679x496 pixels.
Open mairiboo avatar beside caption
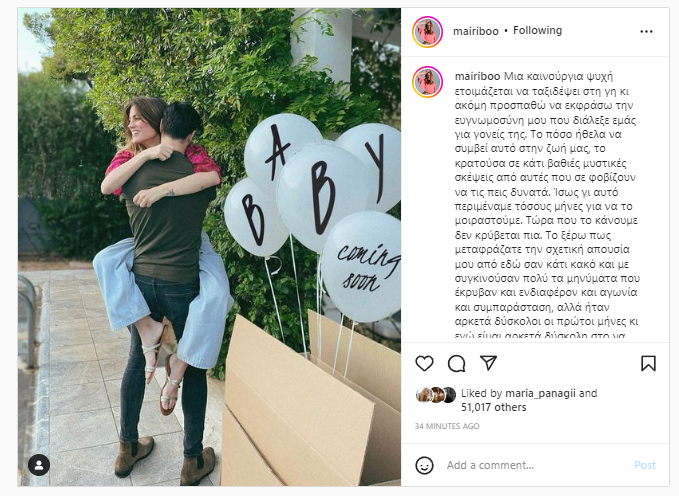[x=427, y=82]
